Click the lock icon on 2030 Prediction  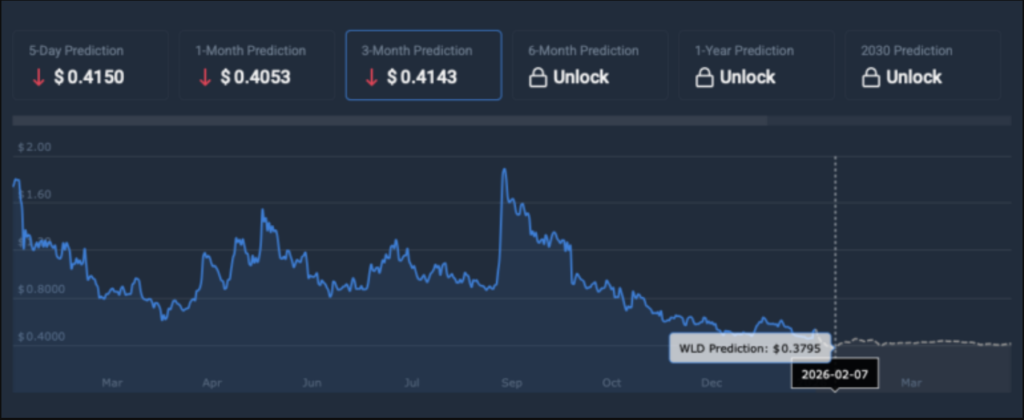click(869, 77)
